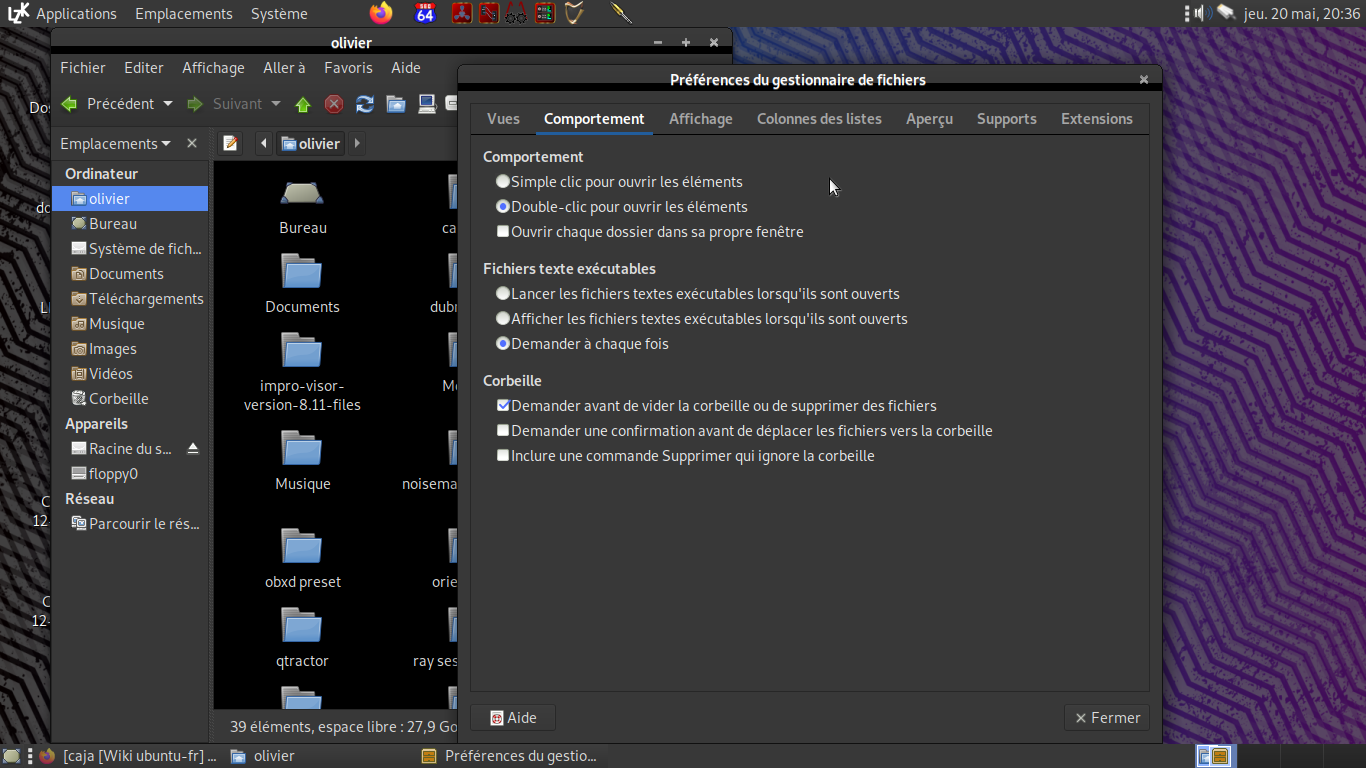Go to the home folder via toolbar

pos(396,104)
